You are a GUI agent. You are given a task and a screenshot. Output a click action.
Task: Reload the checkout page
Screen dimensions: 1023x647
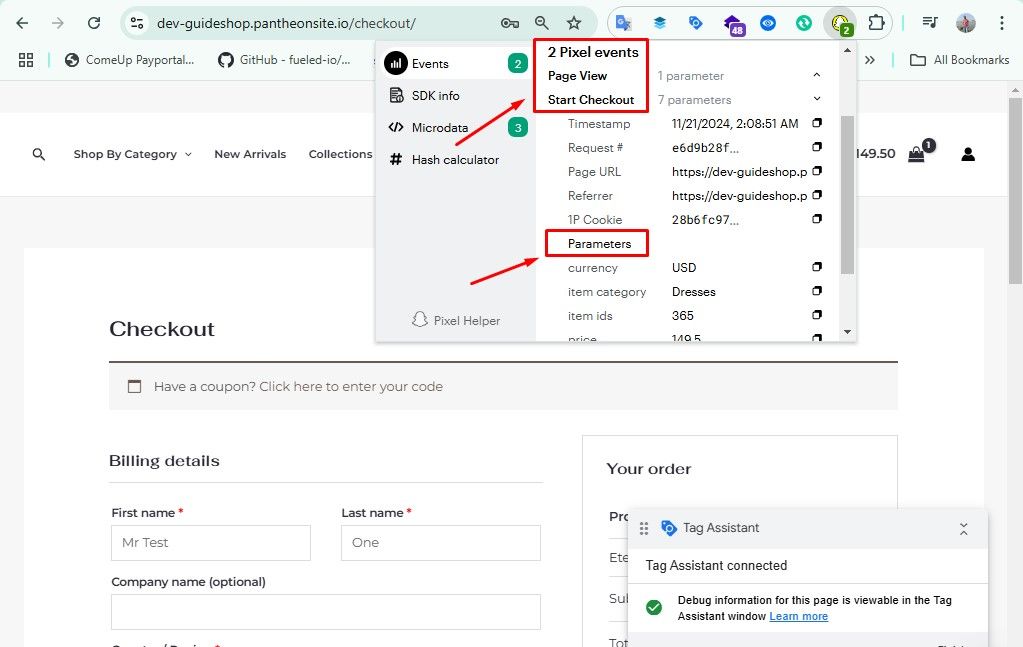tap(94, 23)
